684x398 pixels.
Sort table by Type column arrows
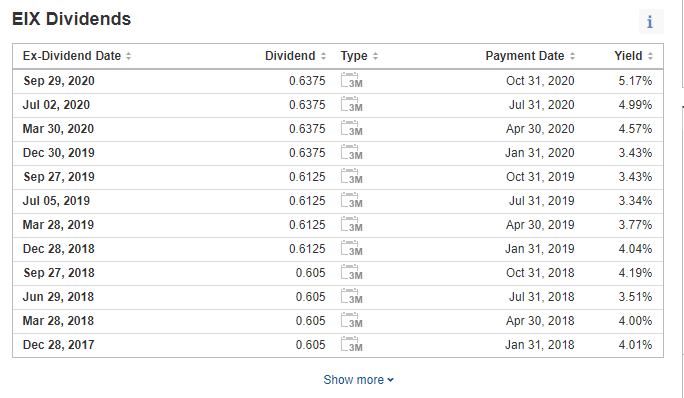(x=376, y=56)
